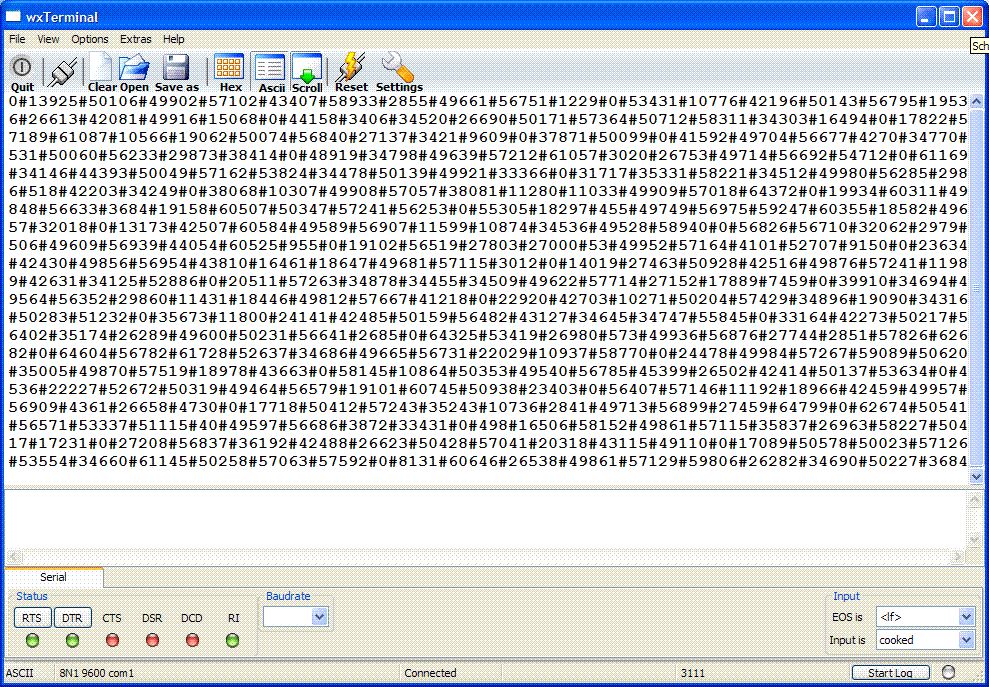989x687 pixels.
Task: Open the View menu
Action: pos(48,39)
